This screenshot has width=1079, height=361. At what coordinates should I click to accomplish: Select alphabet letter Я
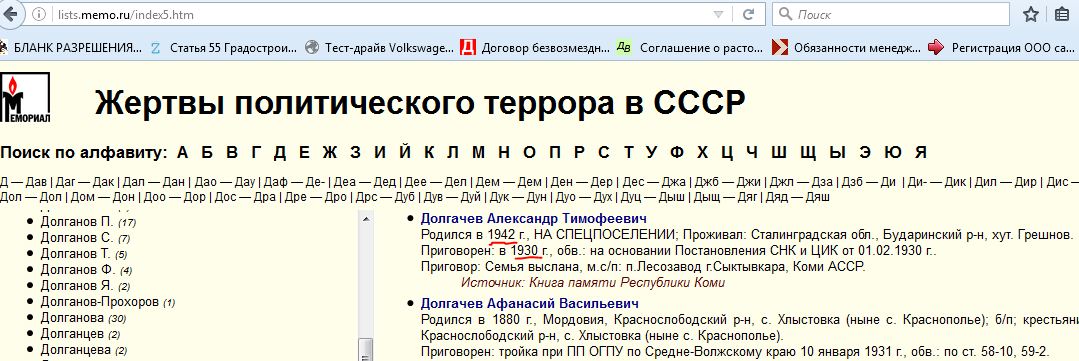pos(921,153)
